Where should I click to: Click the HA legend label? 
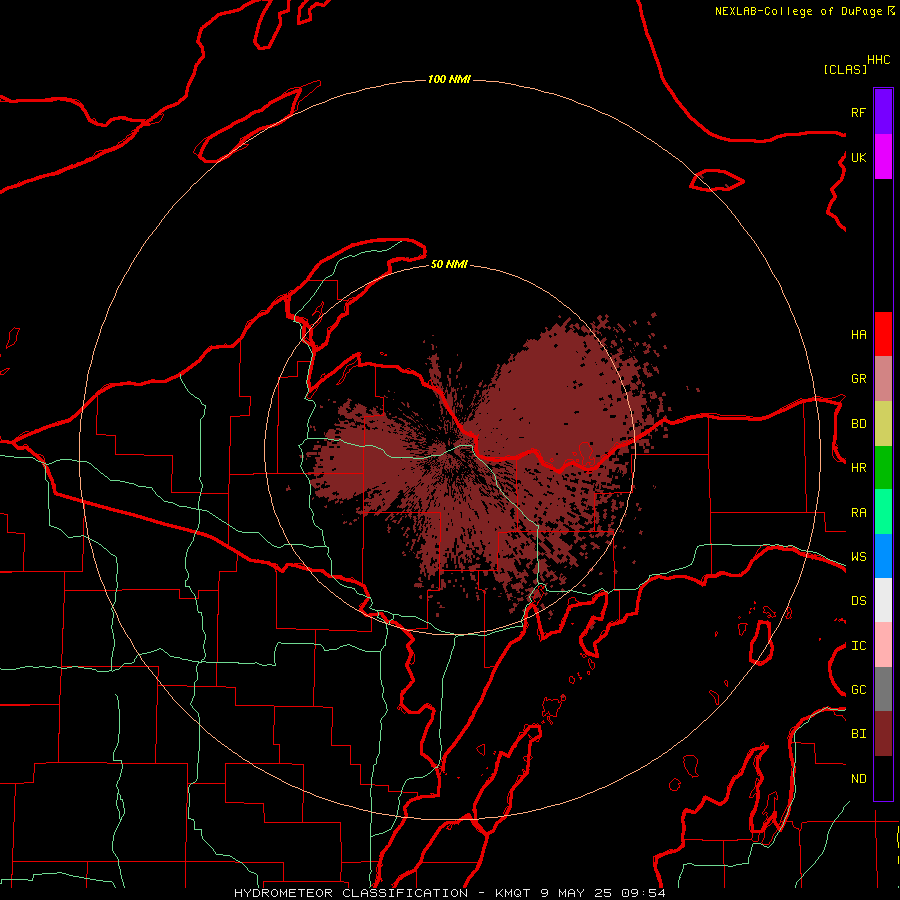pyautogui.click(x=858, y=334)
